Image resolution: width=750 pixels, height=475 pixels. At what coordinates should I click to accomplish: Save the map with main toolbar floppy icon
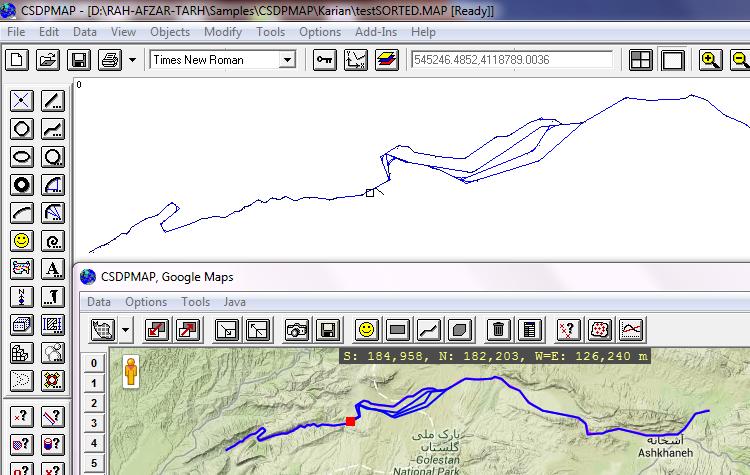(x=79, y=60)
